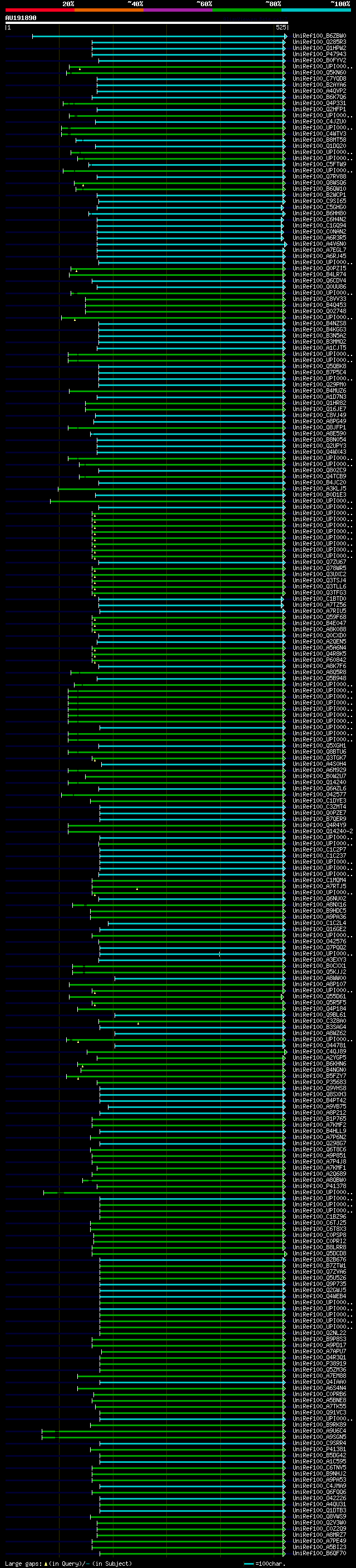This screenshot has height=1568, width=356.
Task: Open hit UniRef100_Q1HPW2
Action: click(319, 49)
